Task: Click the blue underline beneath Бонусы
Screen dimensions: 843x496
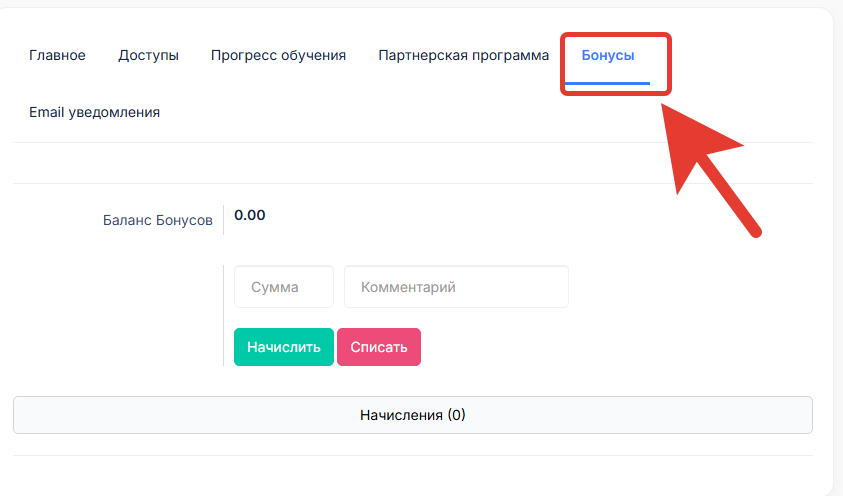Action: (x=607, y=83)
